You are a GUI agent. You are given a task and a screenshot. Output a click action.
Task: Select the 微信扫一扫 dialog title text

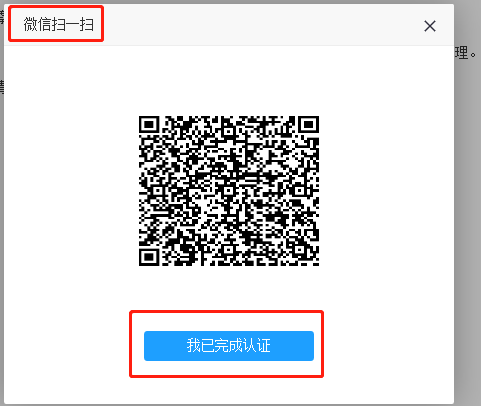(58, 25)
